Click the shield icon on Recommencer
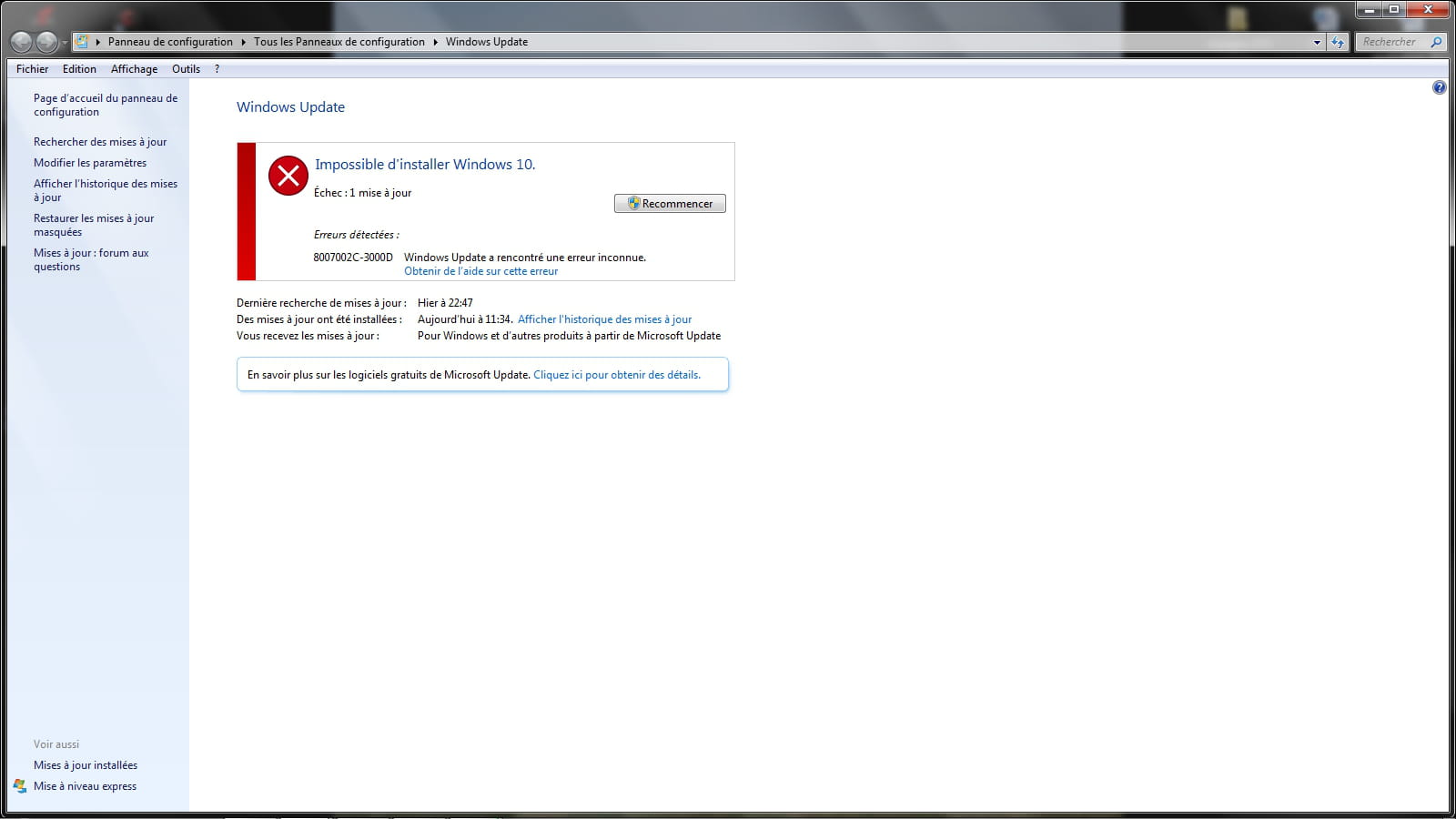This screenshot has width=1456, height=819. 633,204
